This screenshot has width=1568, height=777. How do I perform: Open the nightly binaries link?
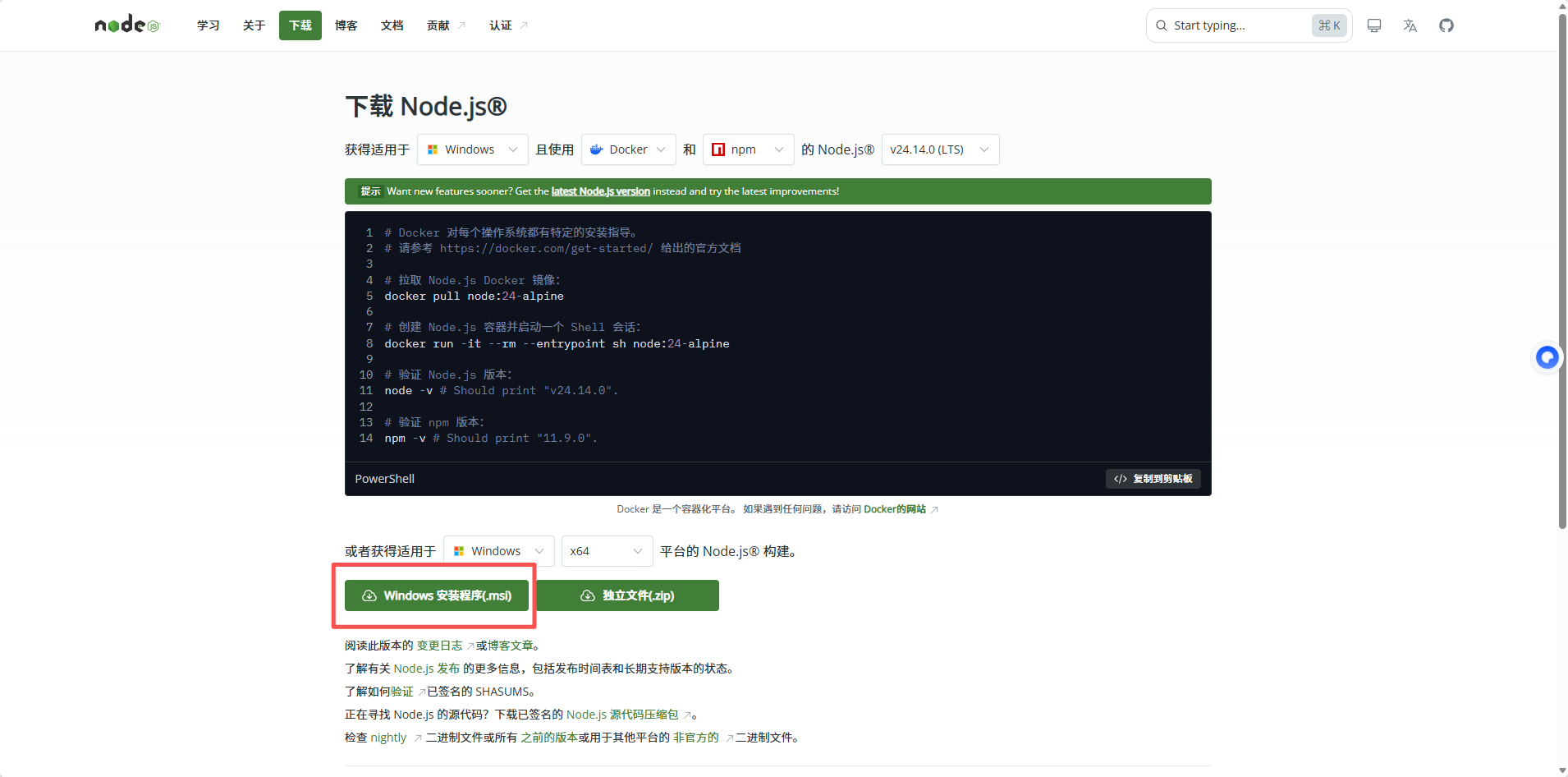(388, 738)
